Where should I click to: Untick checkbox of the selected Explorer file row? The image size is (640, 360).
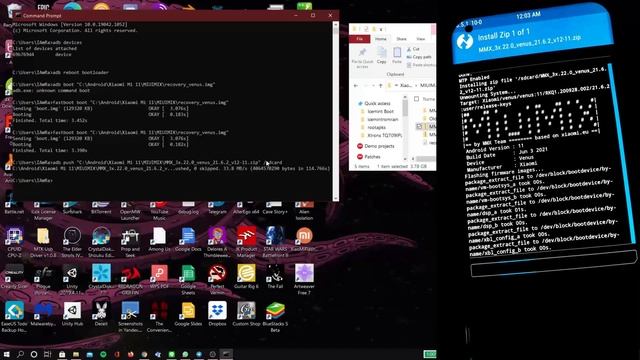pyautogui.click(x=419, y=127)
